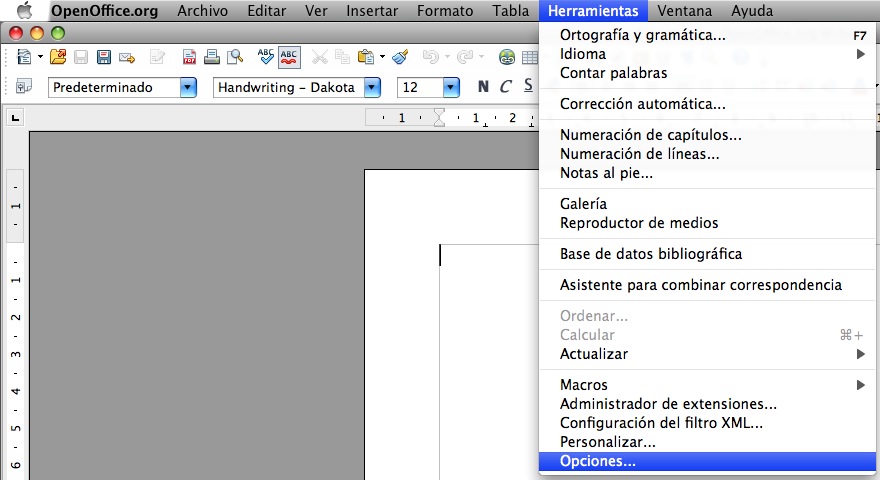Open the Editar menu
880x480 pixels.
click(x=267, y=11)
